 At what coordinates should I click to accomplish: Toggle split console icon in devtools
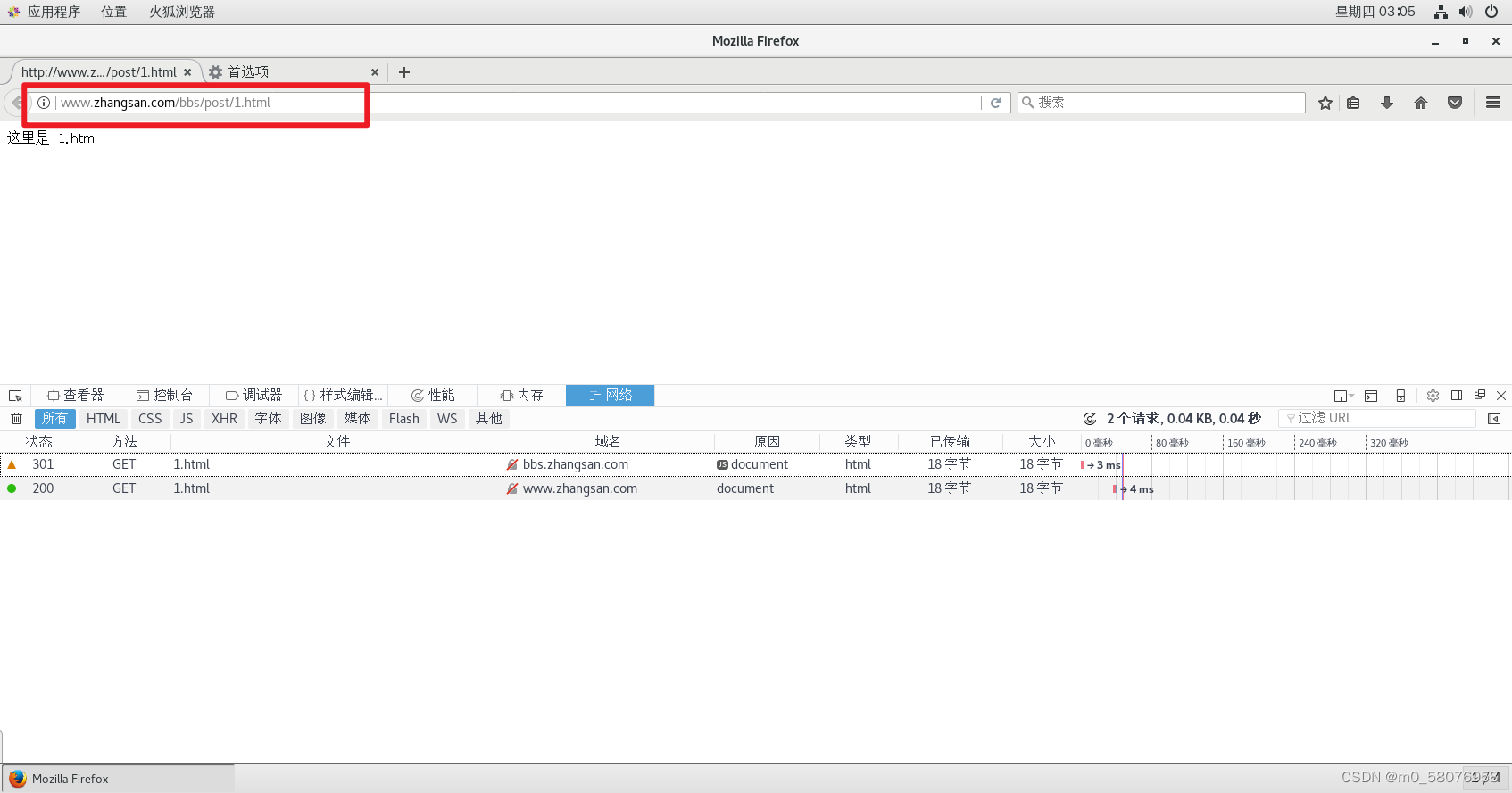[1371, 396]
